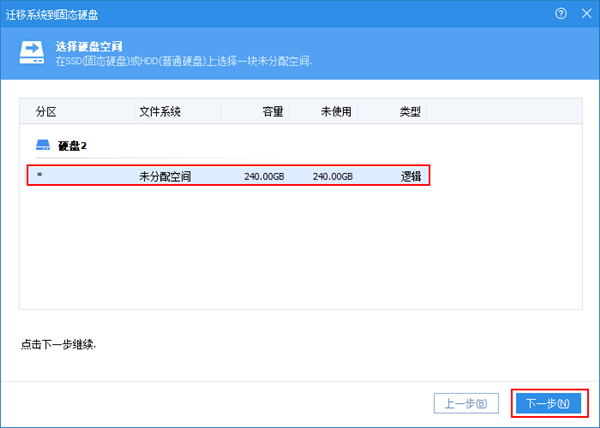Sort by 分区 column header
The width and height of the screenshot is (600, 428).
point(47,111)
